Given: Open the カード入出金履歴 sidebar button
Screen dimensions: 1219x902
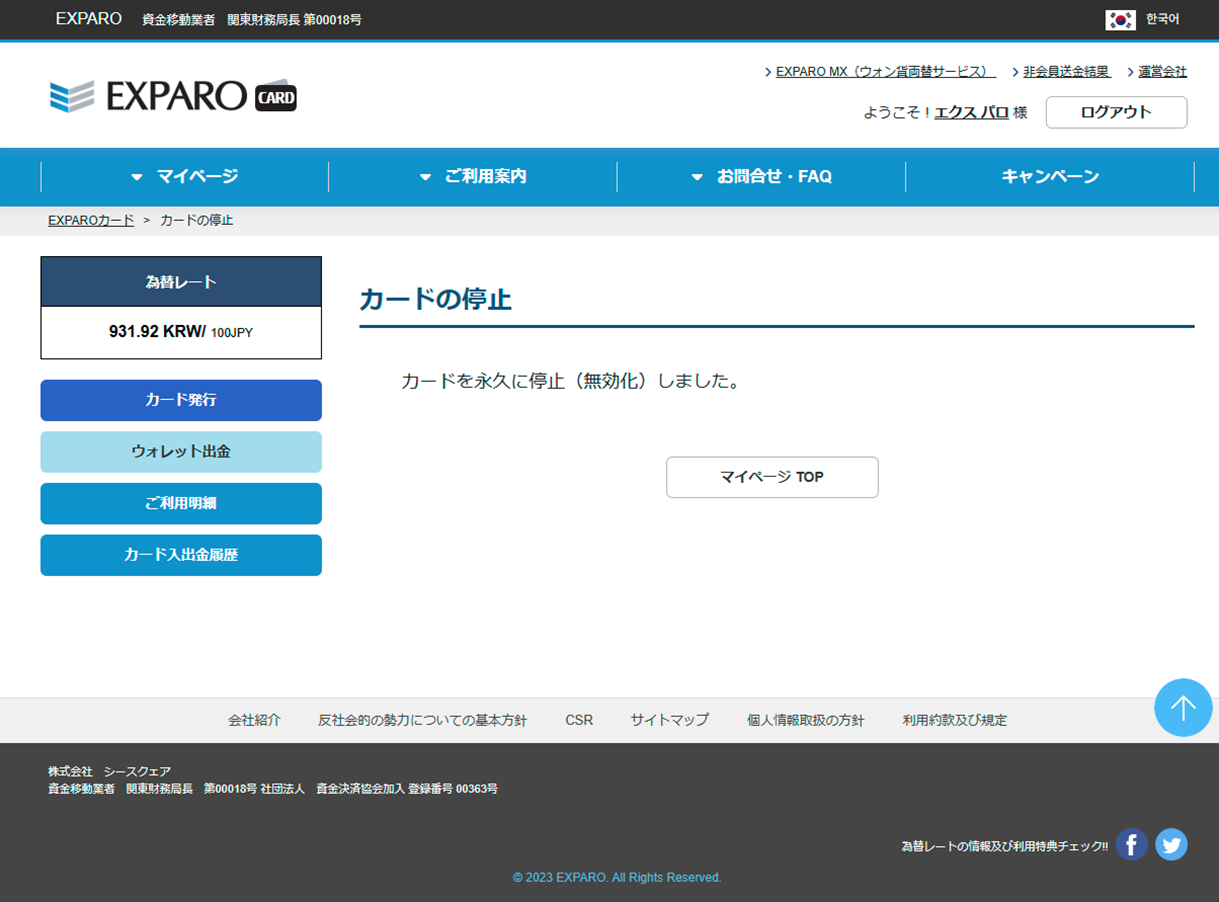Looking at the screenshot, I should click(x=181, y=555).
